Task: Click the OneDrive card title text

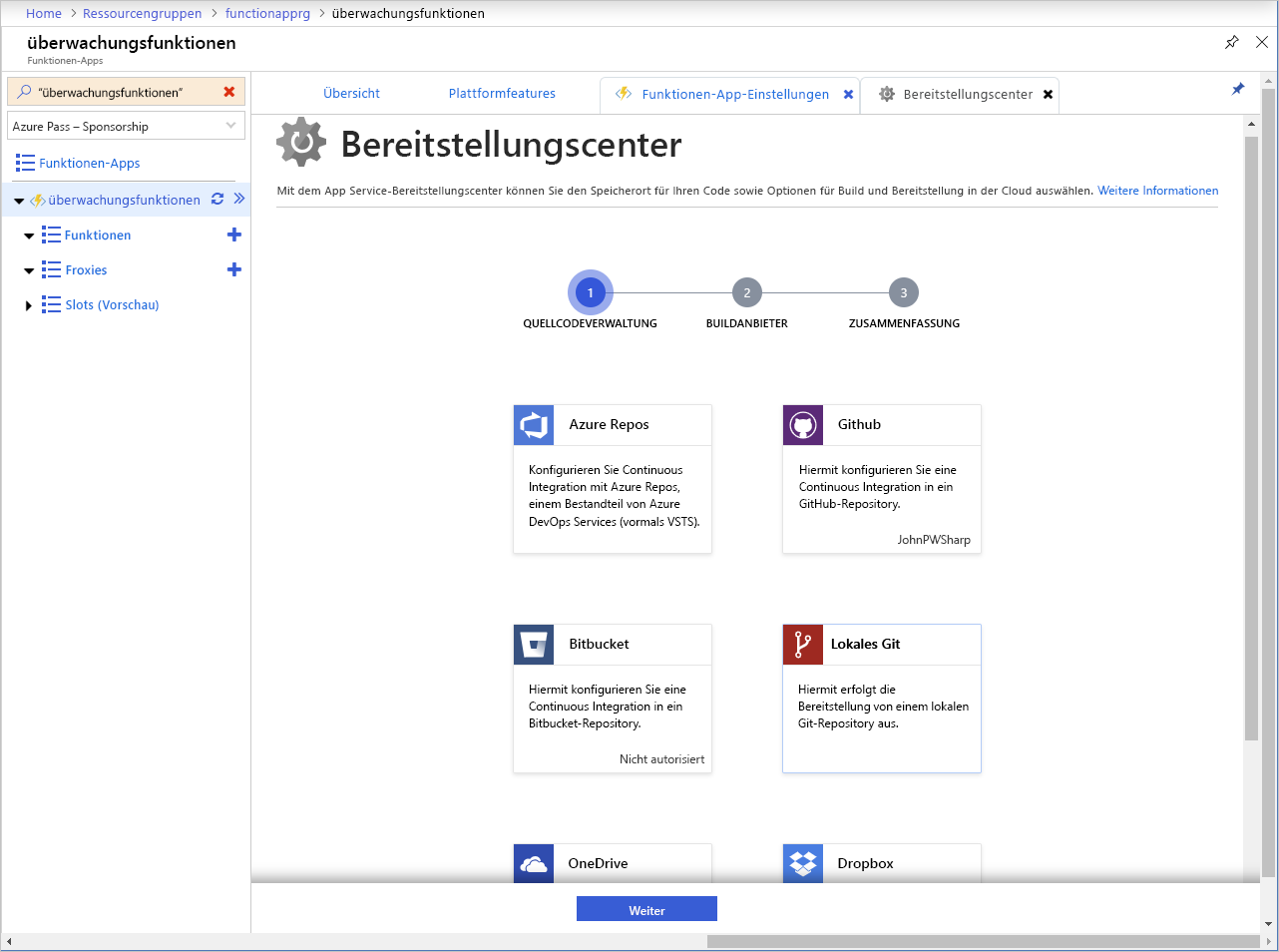Action: point(598,863)
